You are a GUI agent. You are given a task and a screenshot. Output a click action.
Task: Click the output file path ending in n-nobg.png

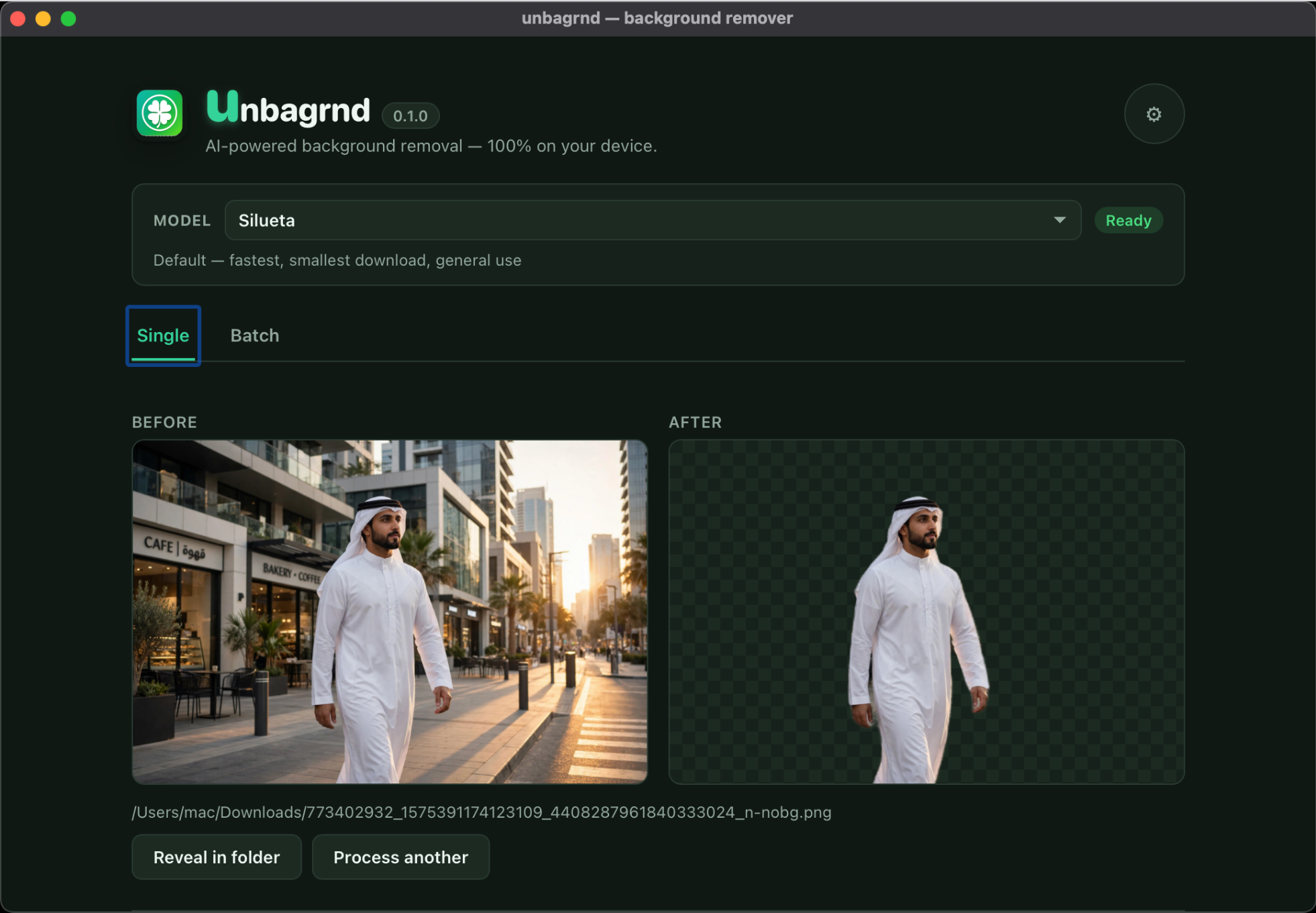pos(482,812)
